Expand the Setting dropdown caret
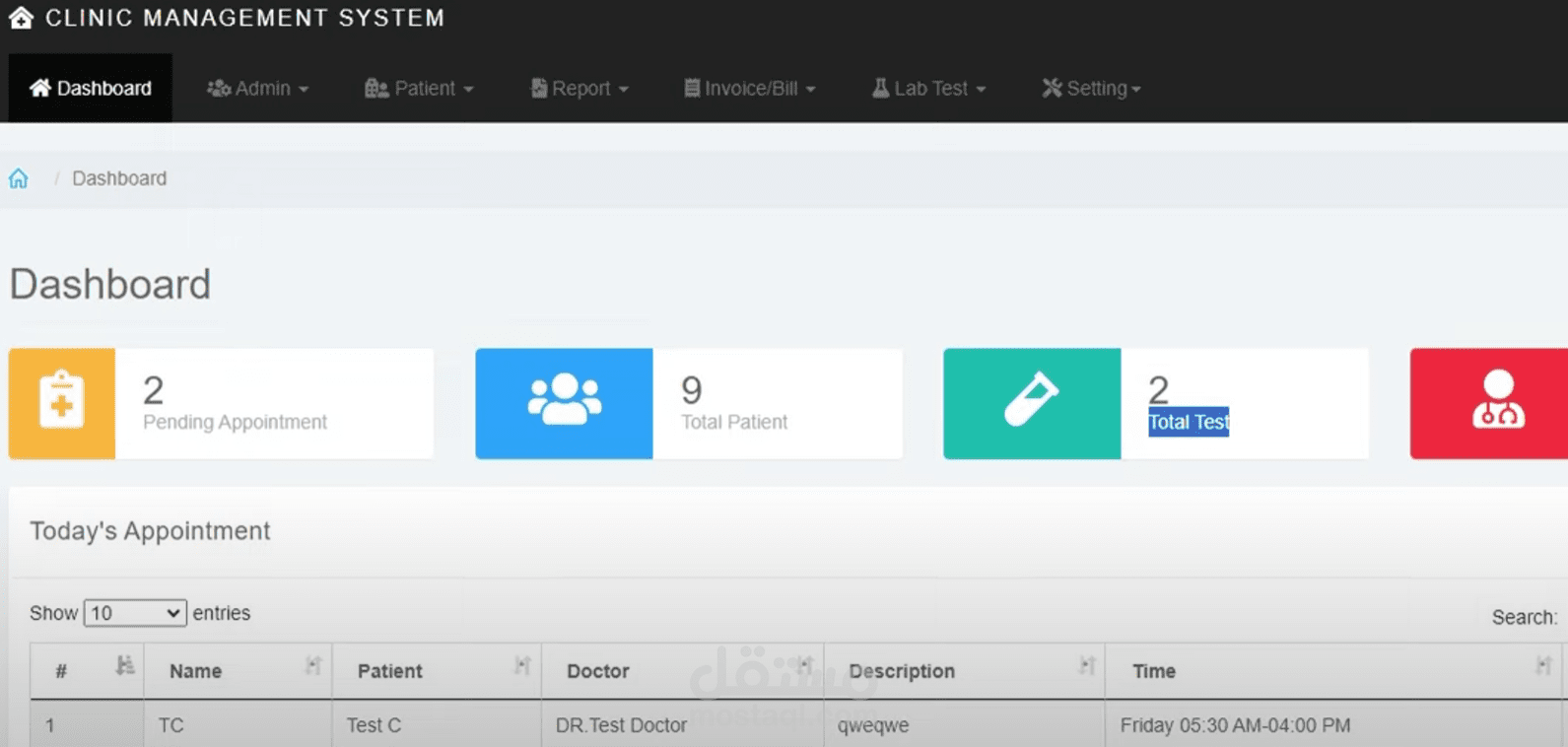 (1136, 90)
